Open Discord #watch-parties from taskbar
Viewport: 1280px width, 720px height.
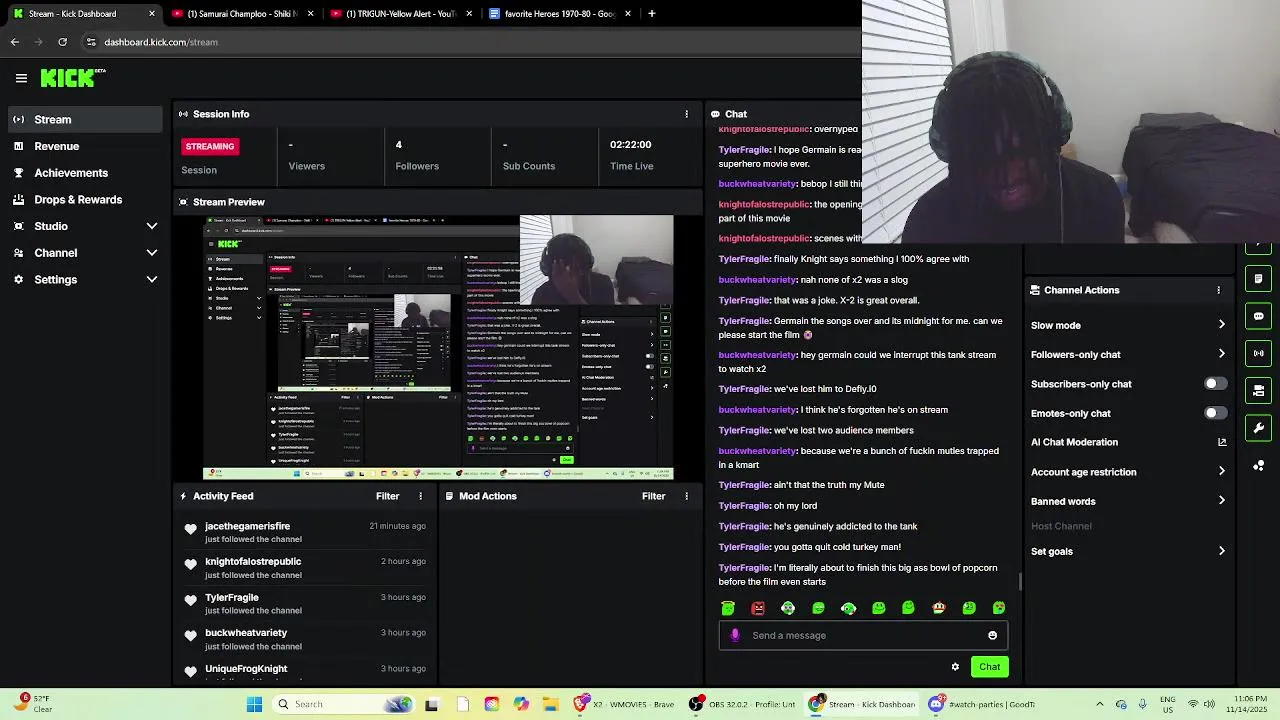[x=982, y=704]
